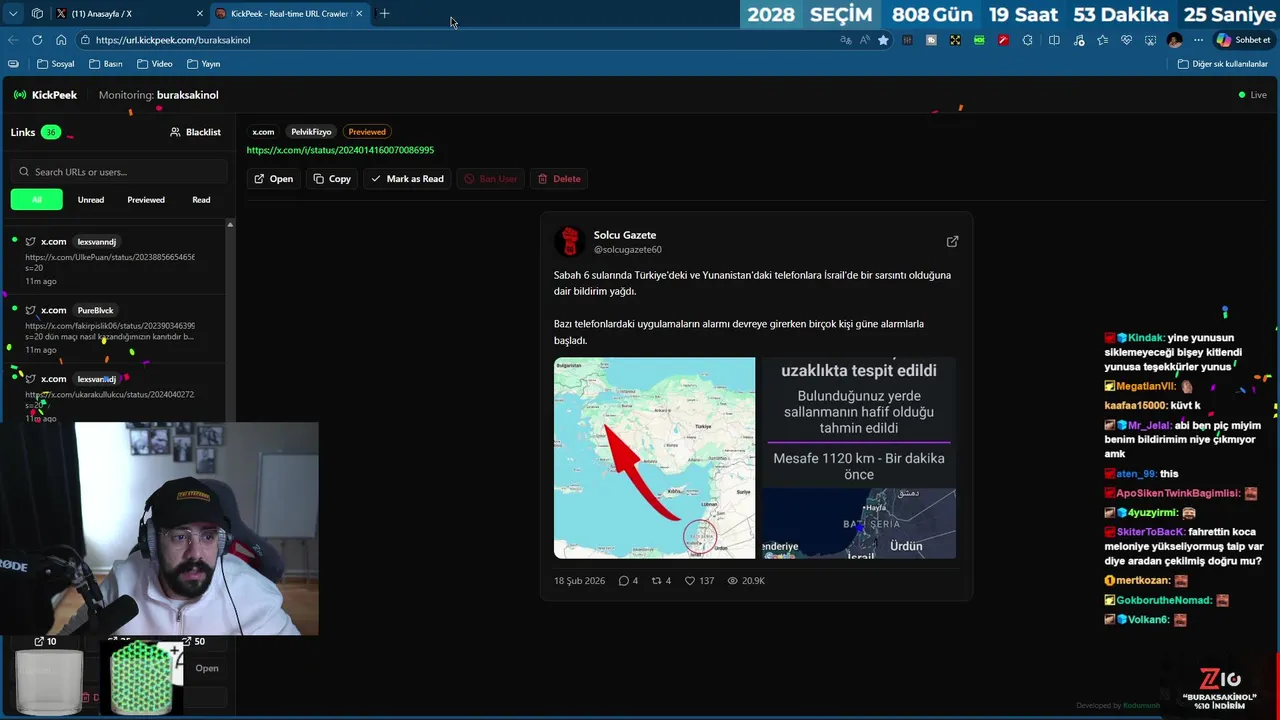1280x720 pixels.
Task: Select the Read filter tab
Action: coord(201,200)
